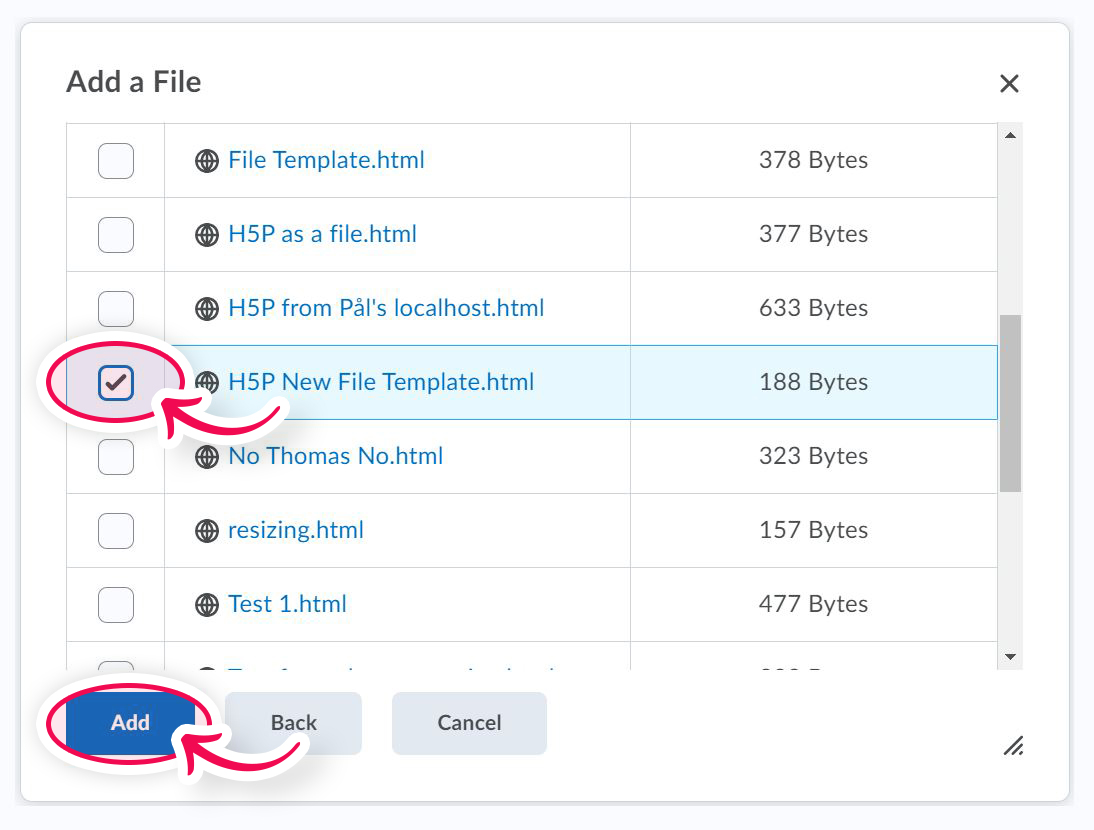The image size is (1094, 830).
Task: Click globe icon beside File Template.html
Action: pyautogui.click(x=207, y=161)
